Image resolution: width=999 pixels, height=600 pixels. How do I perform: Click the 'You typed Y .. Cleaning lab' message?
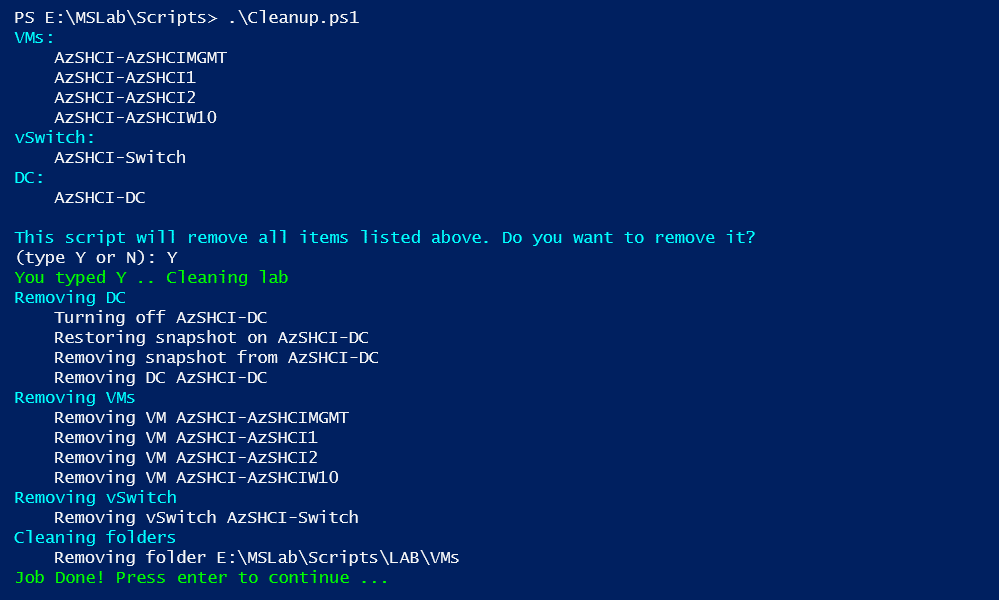coord(151,278)
